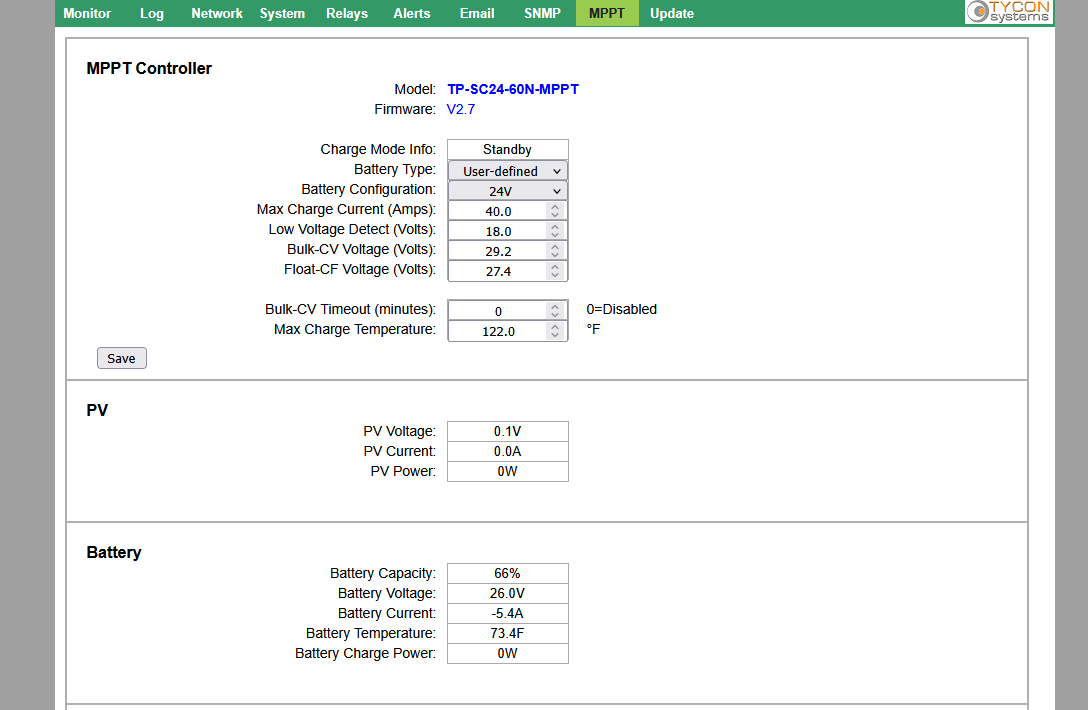This screenshot has height=710, width=1088.
Task: Click the PV Current value 0.0A
Action: click(x=508, y=451)
